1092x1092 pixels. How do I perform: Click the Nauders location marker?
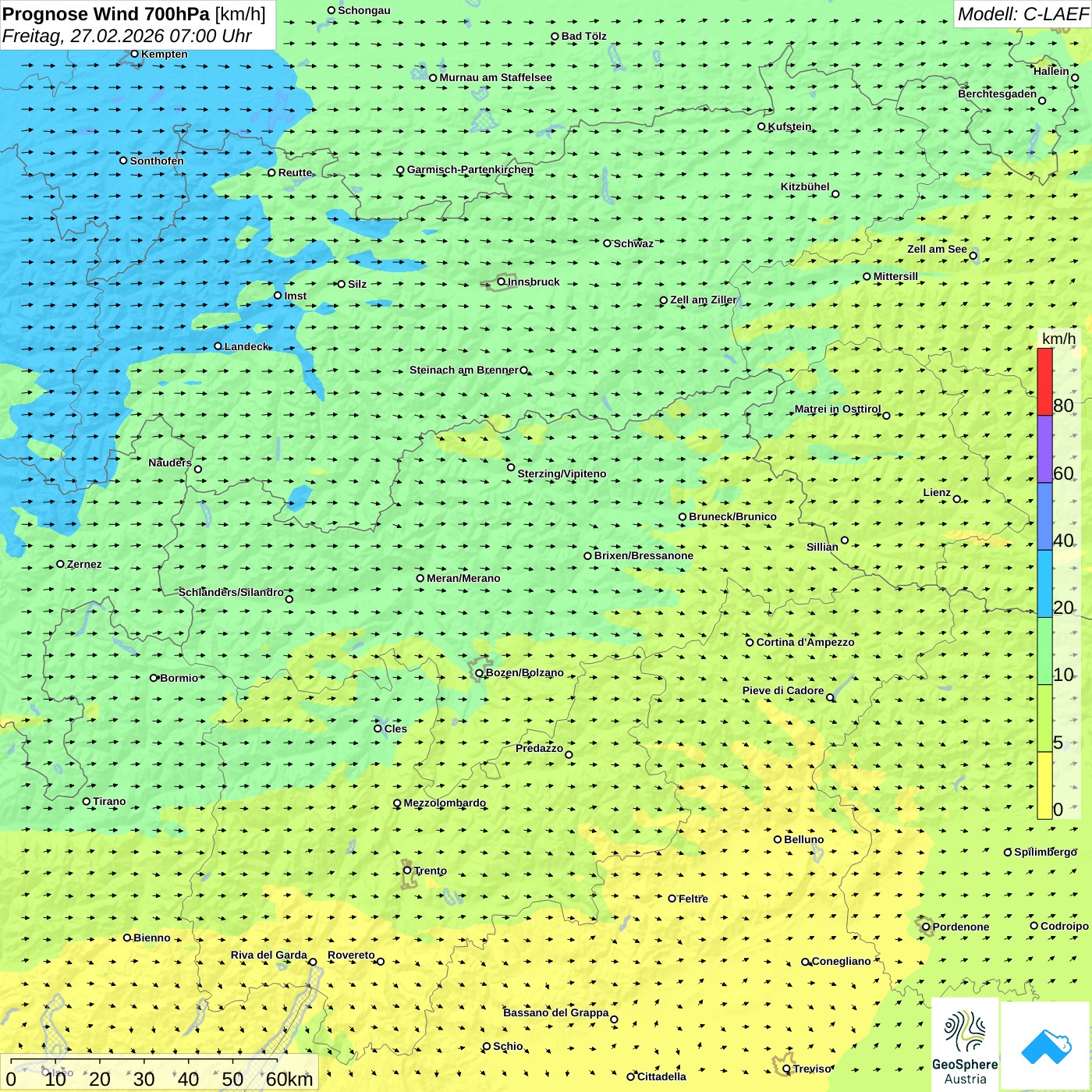click(x=198, y=470)
